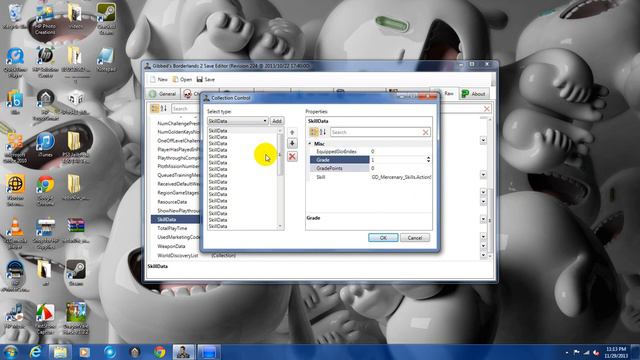Screen dimensions: 640x360
Task: Open dropdown arrow on OneOffLevelChallenge row
Action: [483, 140]
